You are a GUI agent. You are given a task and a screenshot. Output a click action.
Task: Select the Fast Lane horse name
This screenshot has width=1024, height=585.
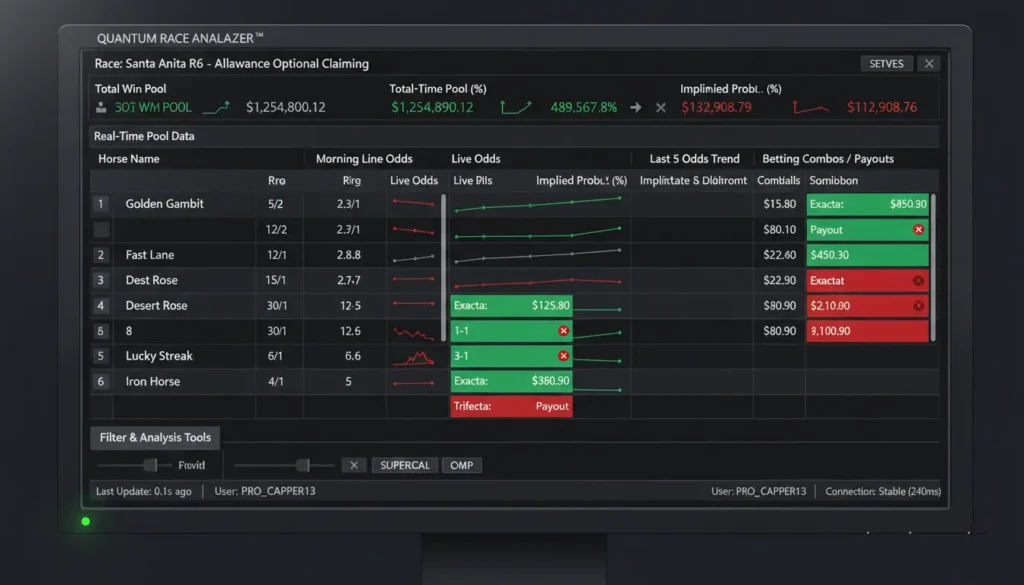pyautogui.click(x=150, y=255)
